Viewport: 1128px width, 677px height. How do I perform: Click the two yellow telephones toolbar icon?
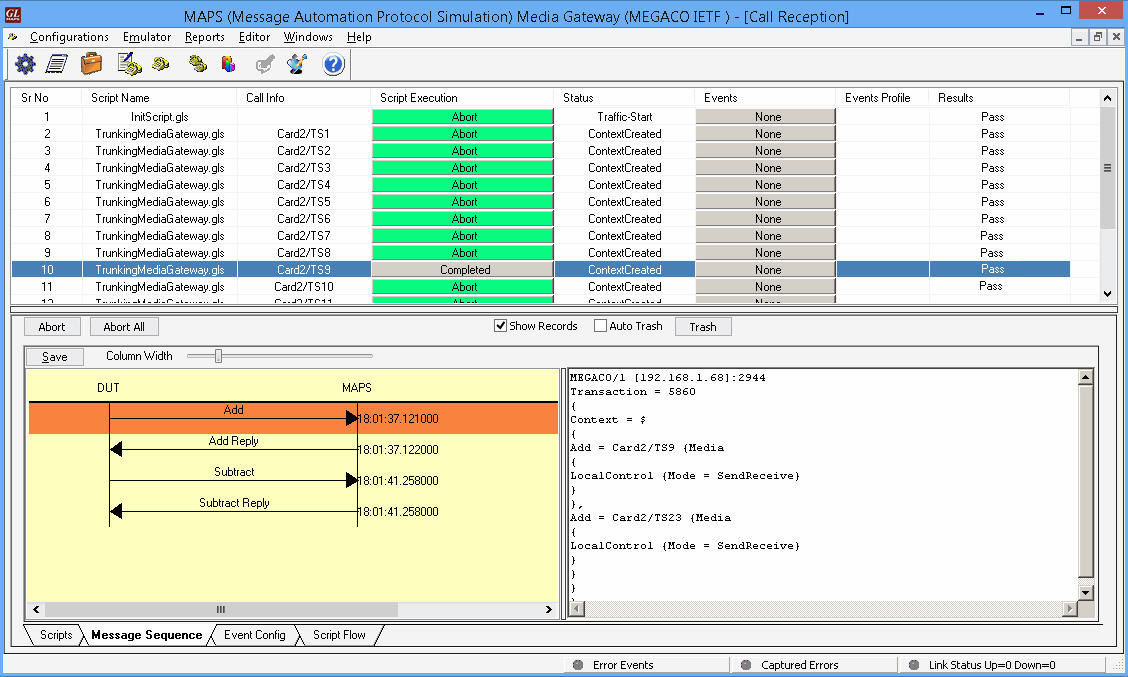(198, 64)
